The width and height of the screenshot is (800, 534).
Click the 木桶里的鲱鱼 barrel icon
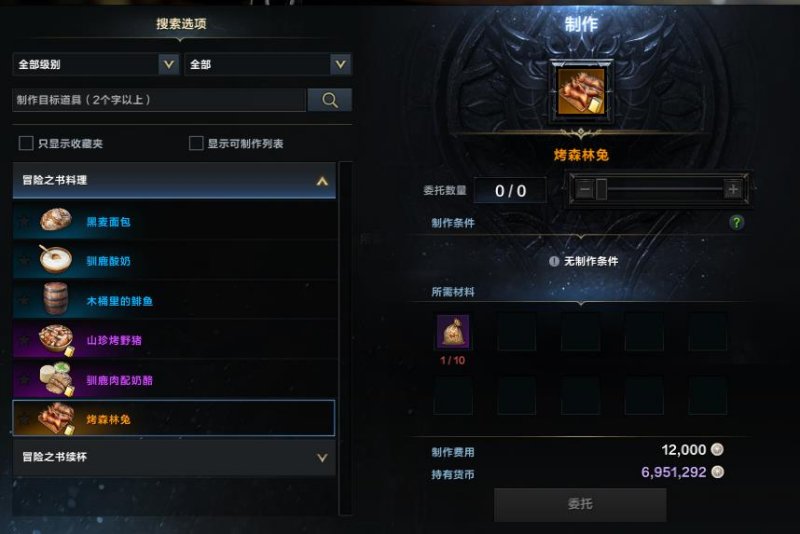coord(56,298)
